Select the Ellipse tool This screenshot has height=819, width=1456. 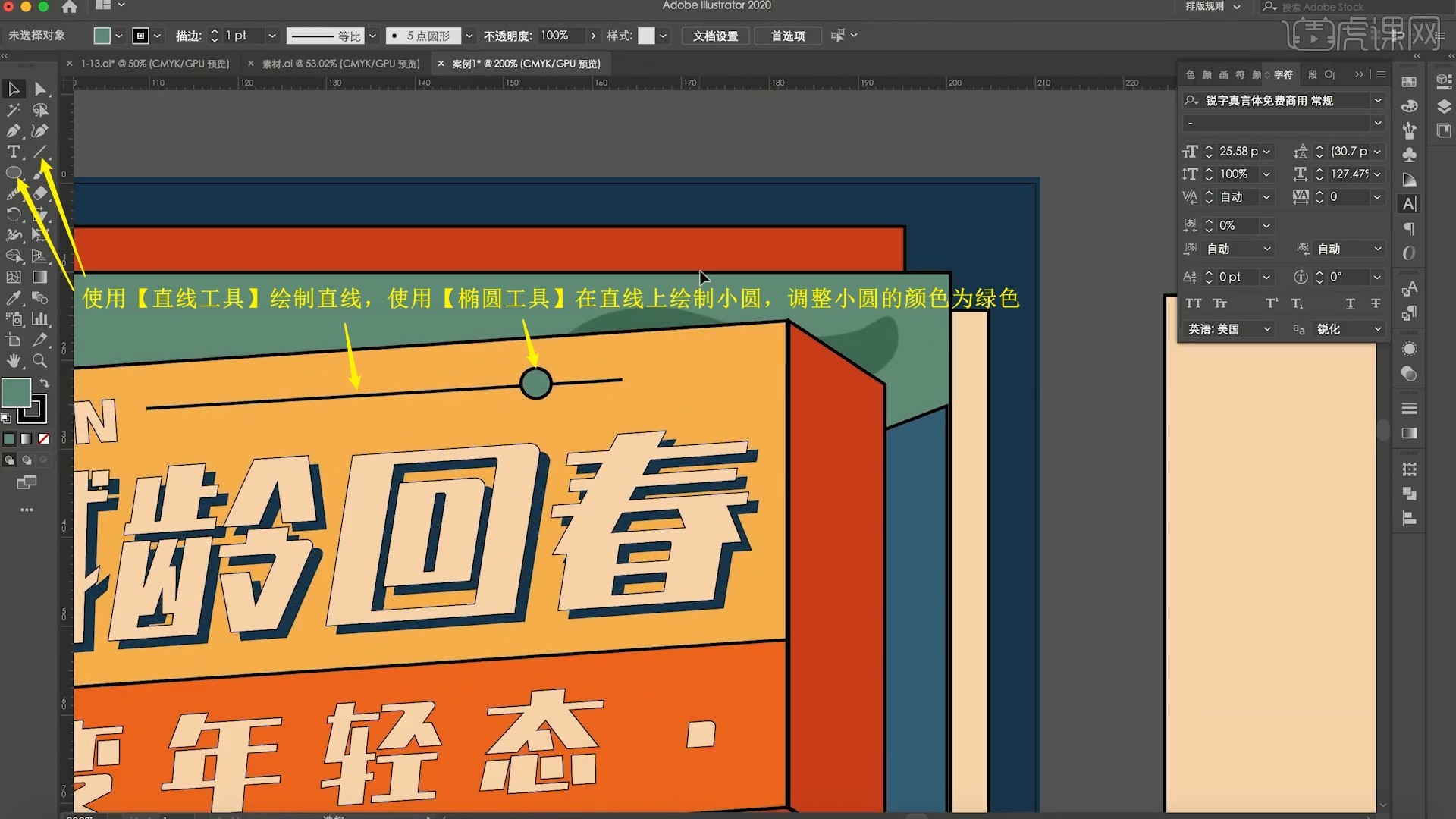pyautogui.click(x=14, y=173)
